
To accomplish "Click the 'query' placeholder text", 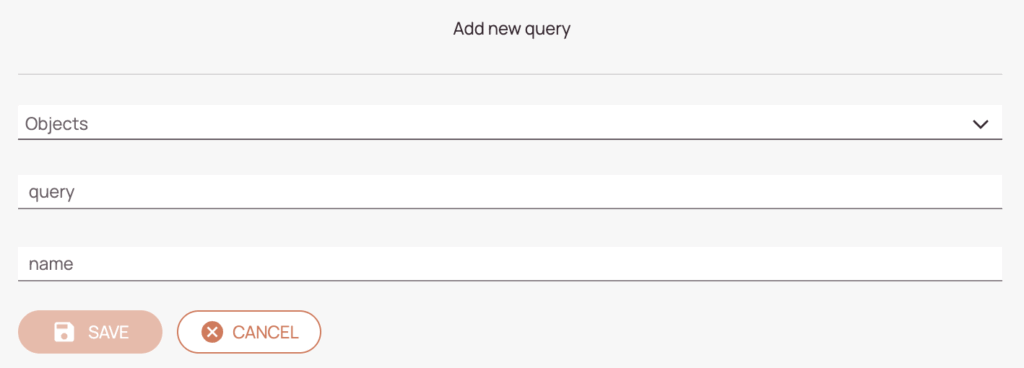I will click(x=51, y=193).
